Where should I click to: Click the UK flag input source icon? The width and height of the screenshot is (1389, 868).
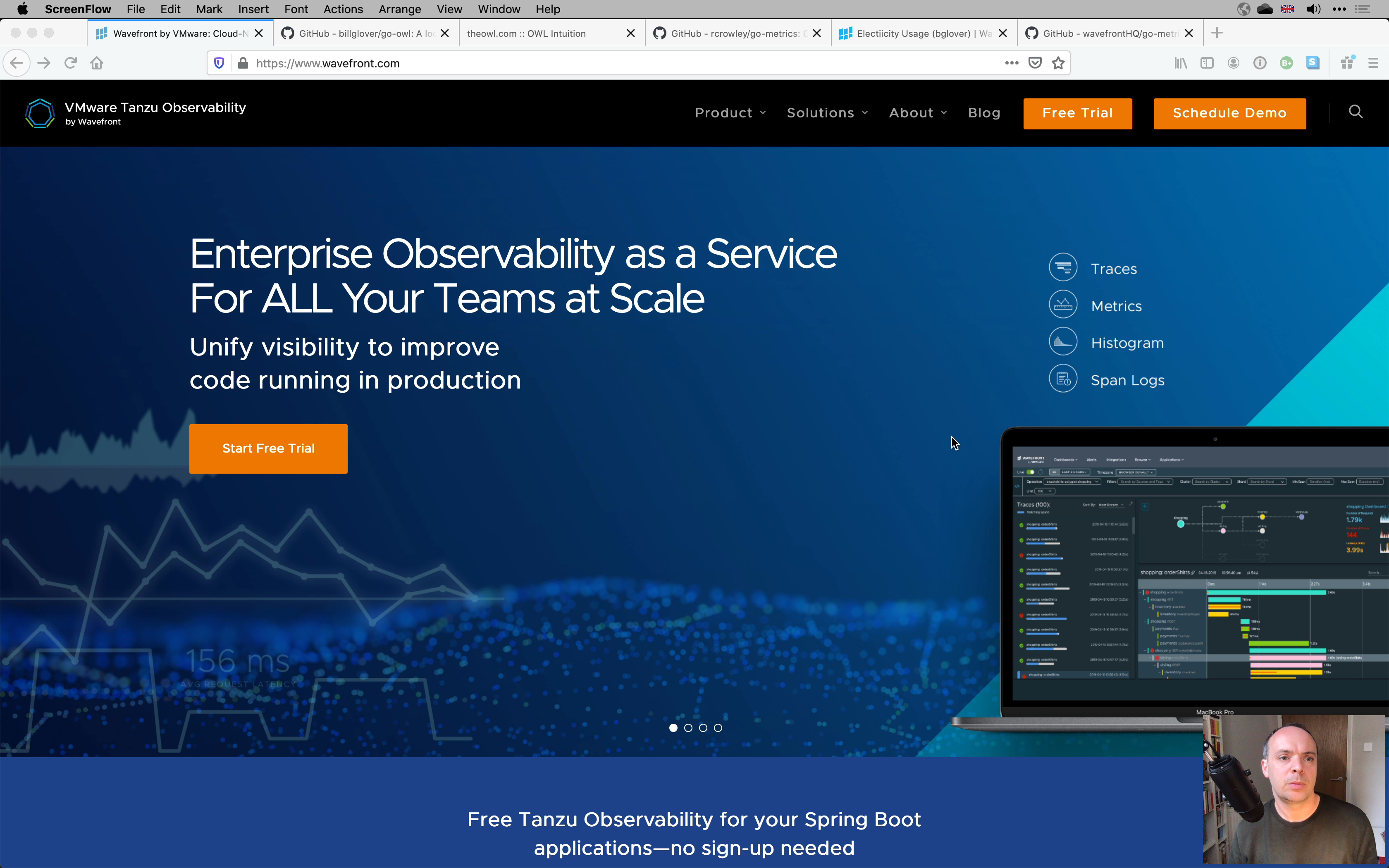[x=1287, y=9]
